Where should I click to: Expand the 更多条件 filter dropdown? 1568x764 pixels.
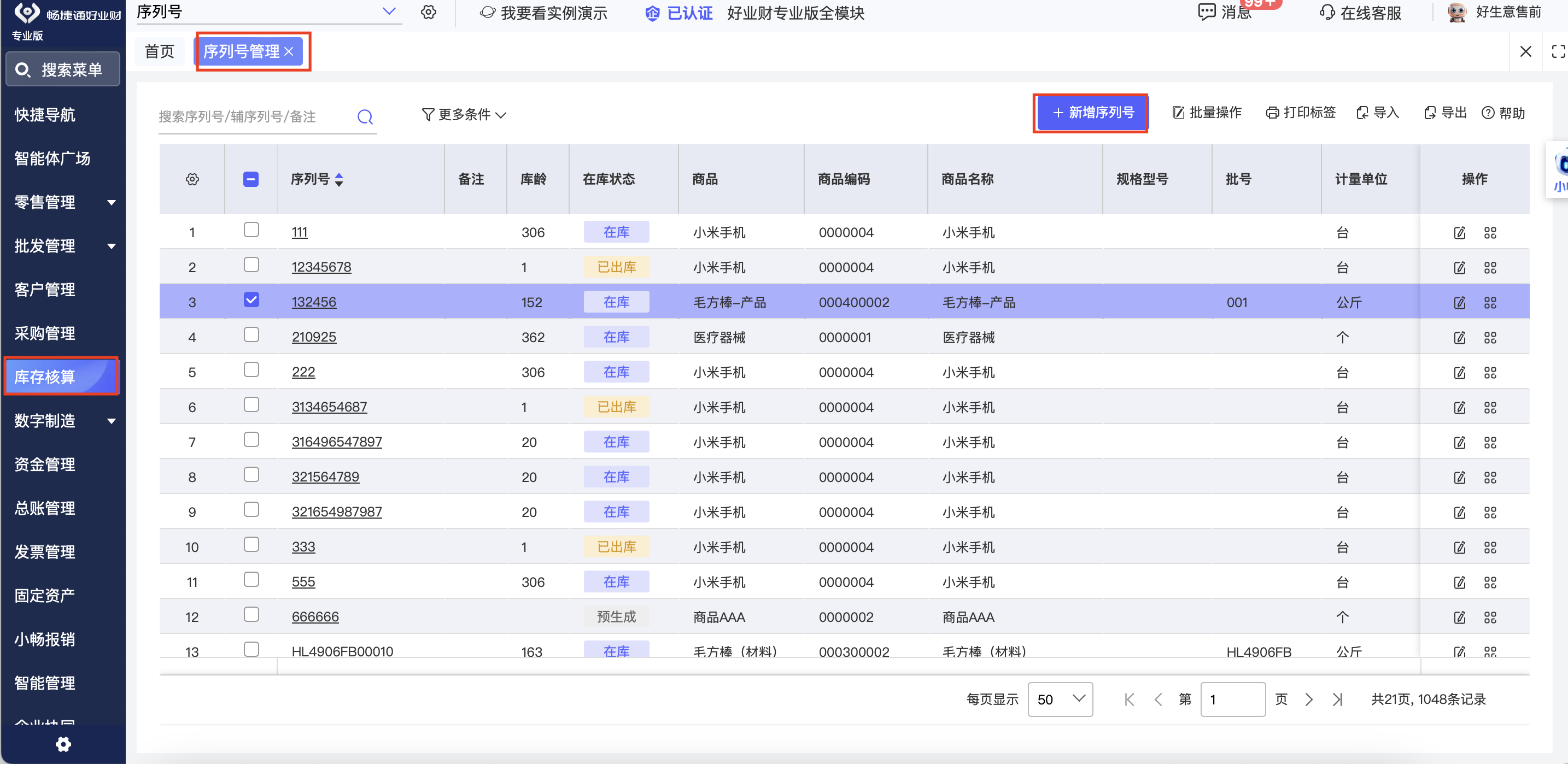click(x=464, y=114)
